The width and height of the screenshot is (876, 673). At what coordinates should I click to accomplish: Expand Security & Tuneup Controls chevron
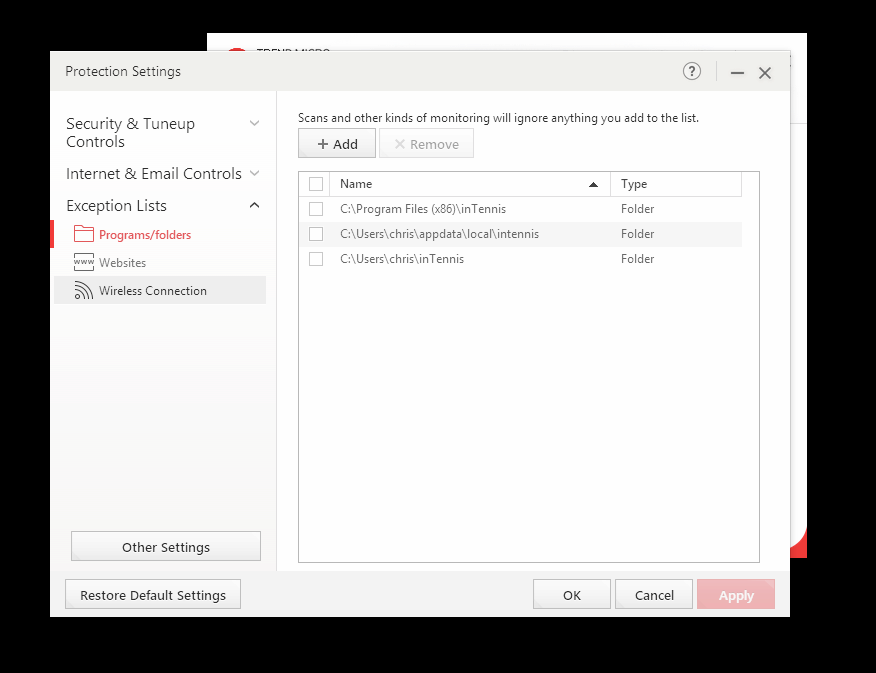[x=254, y=123]
